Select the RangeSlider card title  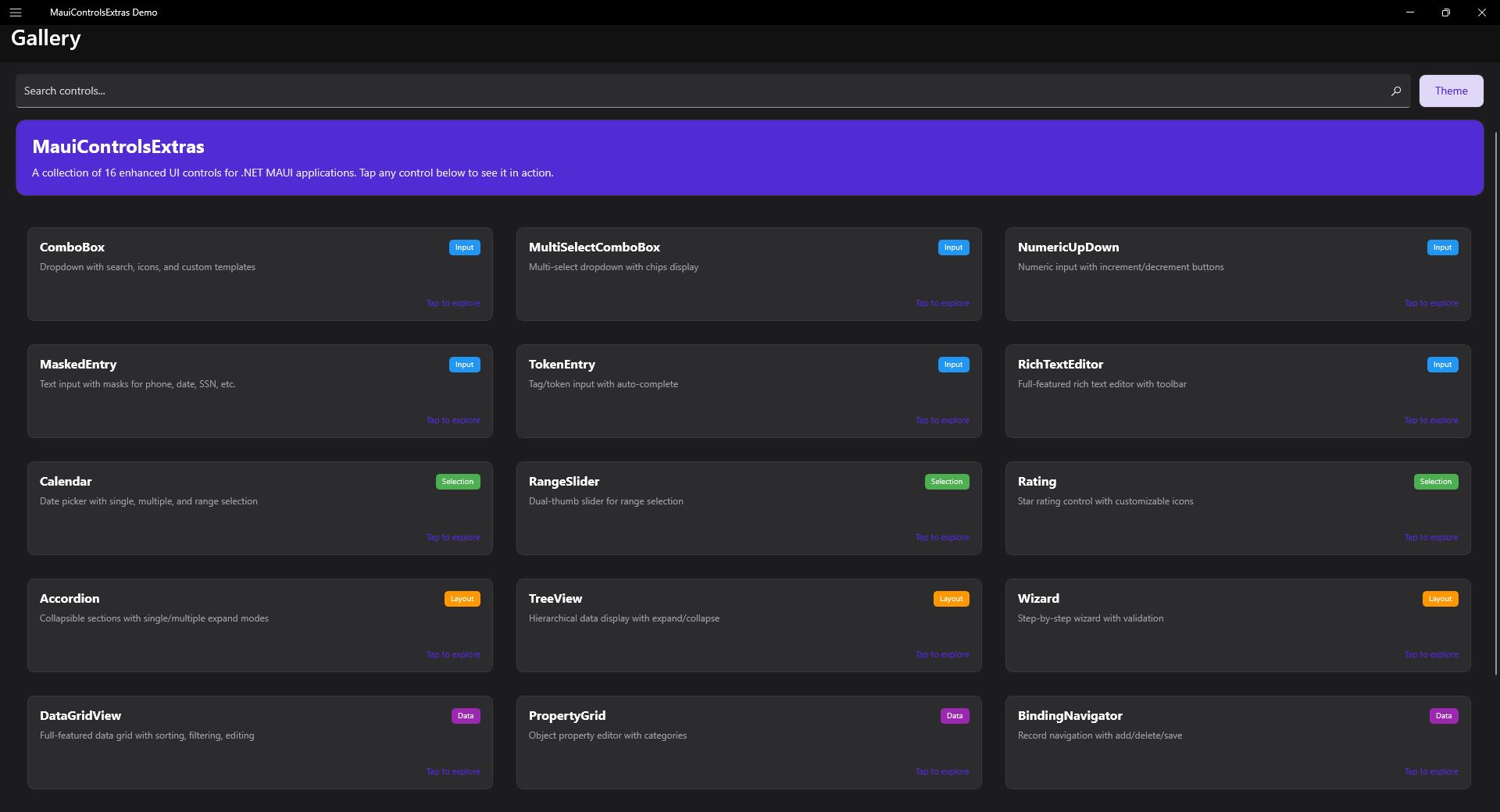click(x=564, y=481)
